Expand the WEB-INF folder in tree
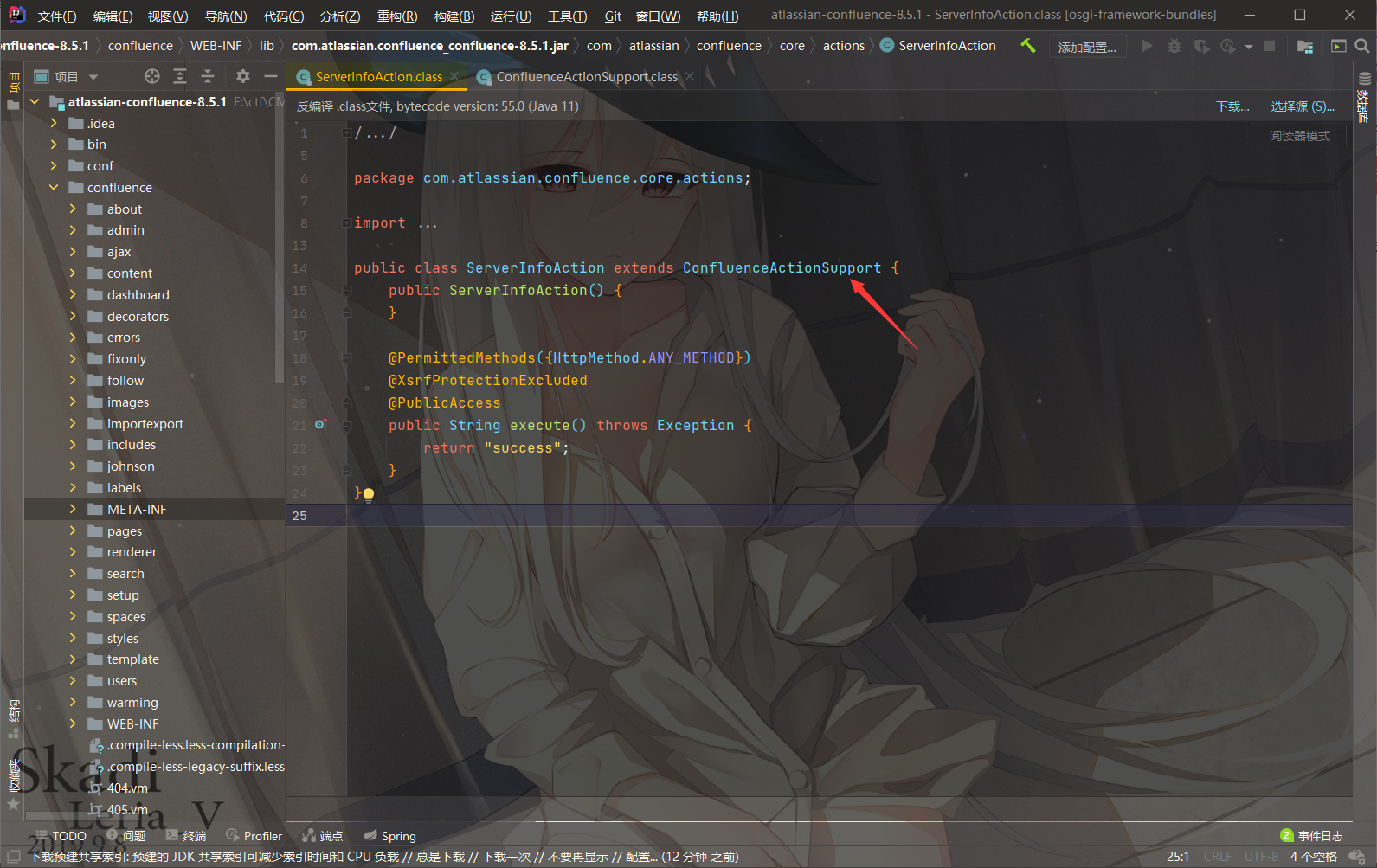The width and height of the screenshot is (1377, 868). pyautogui.click(x=73, y=723)
